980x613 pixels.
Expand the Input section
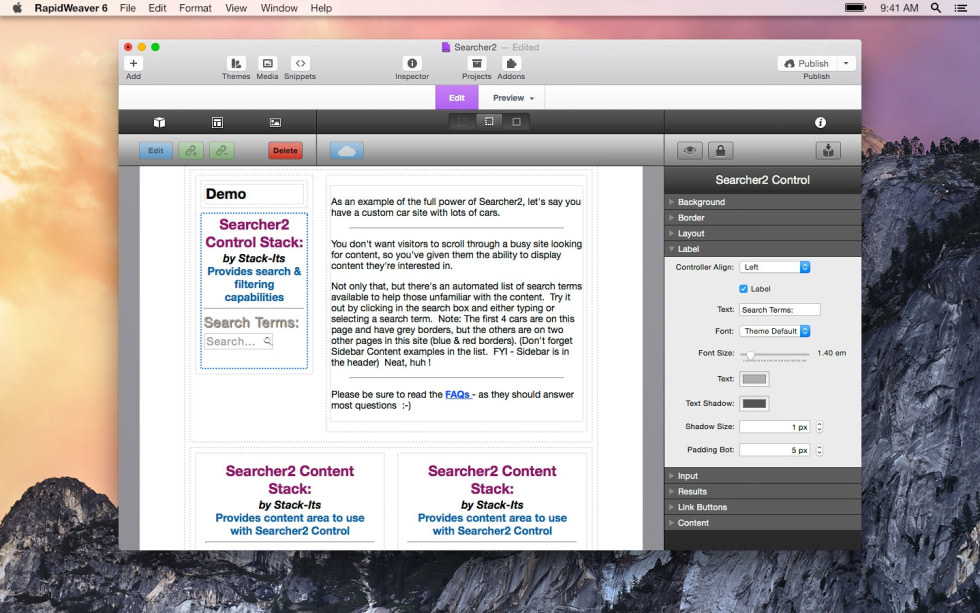pyautogui.click(x=762, y=476)
